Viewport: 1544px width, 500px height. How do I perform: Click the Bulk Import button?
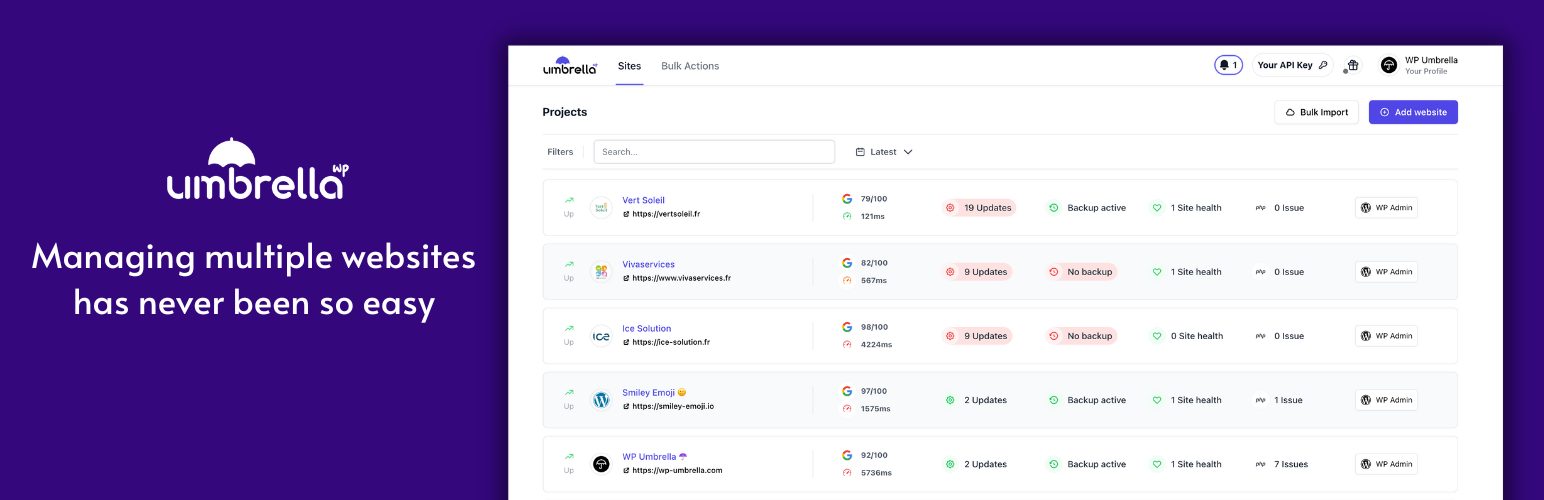(1316, 112)
